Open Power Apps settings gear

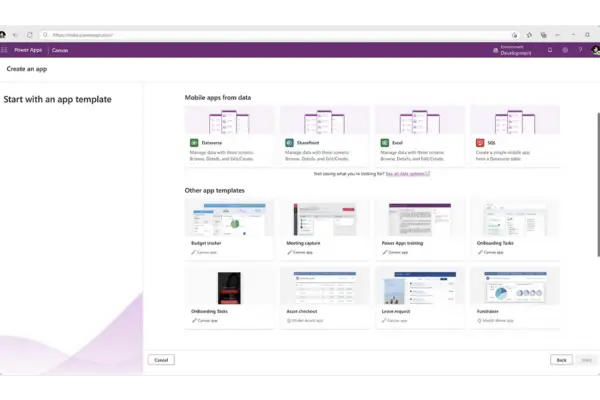[565, 50]
